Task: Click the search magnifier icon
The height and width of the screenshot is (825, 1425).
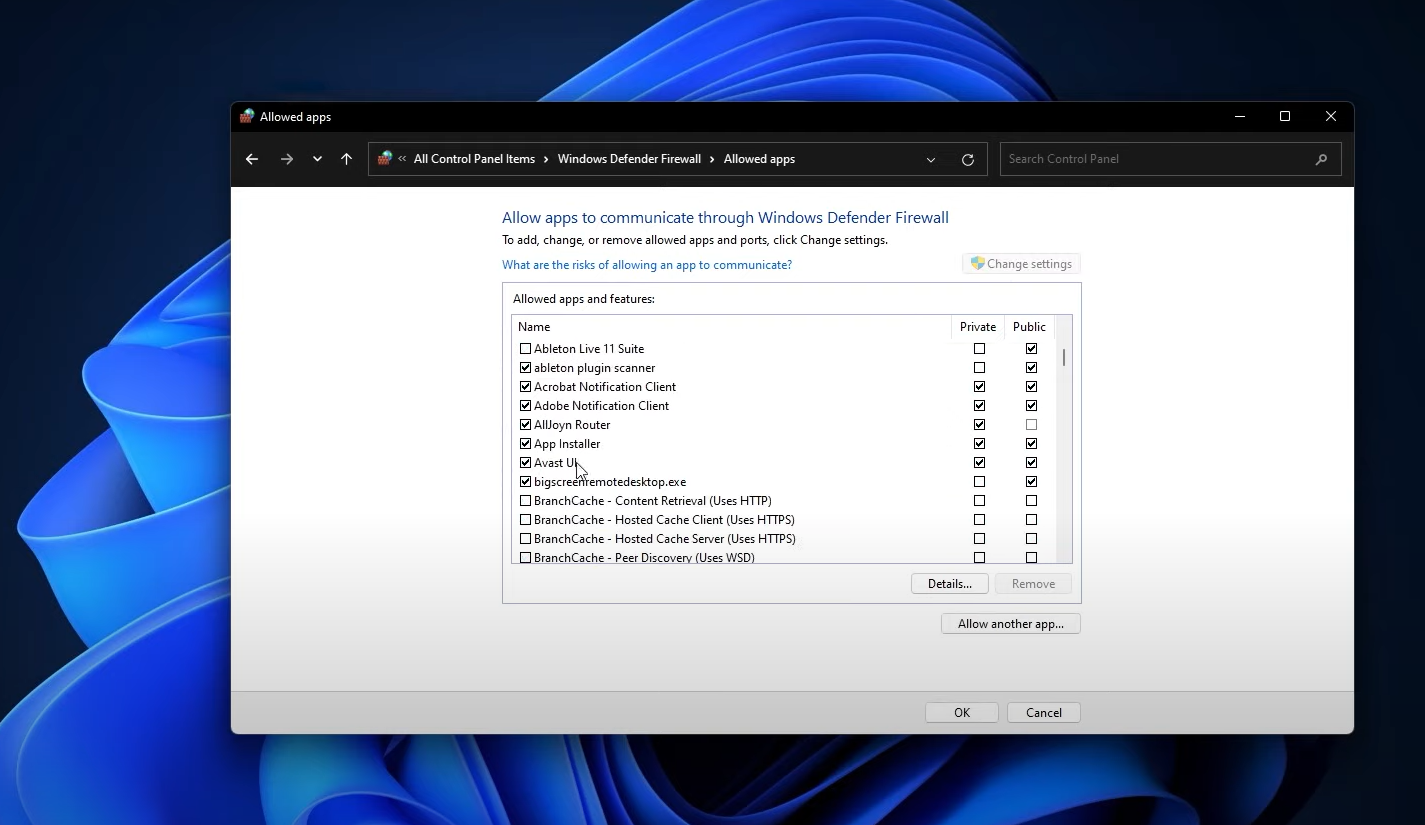Action: [1321, 159]
